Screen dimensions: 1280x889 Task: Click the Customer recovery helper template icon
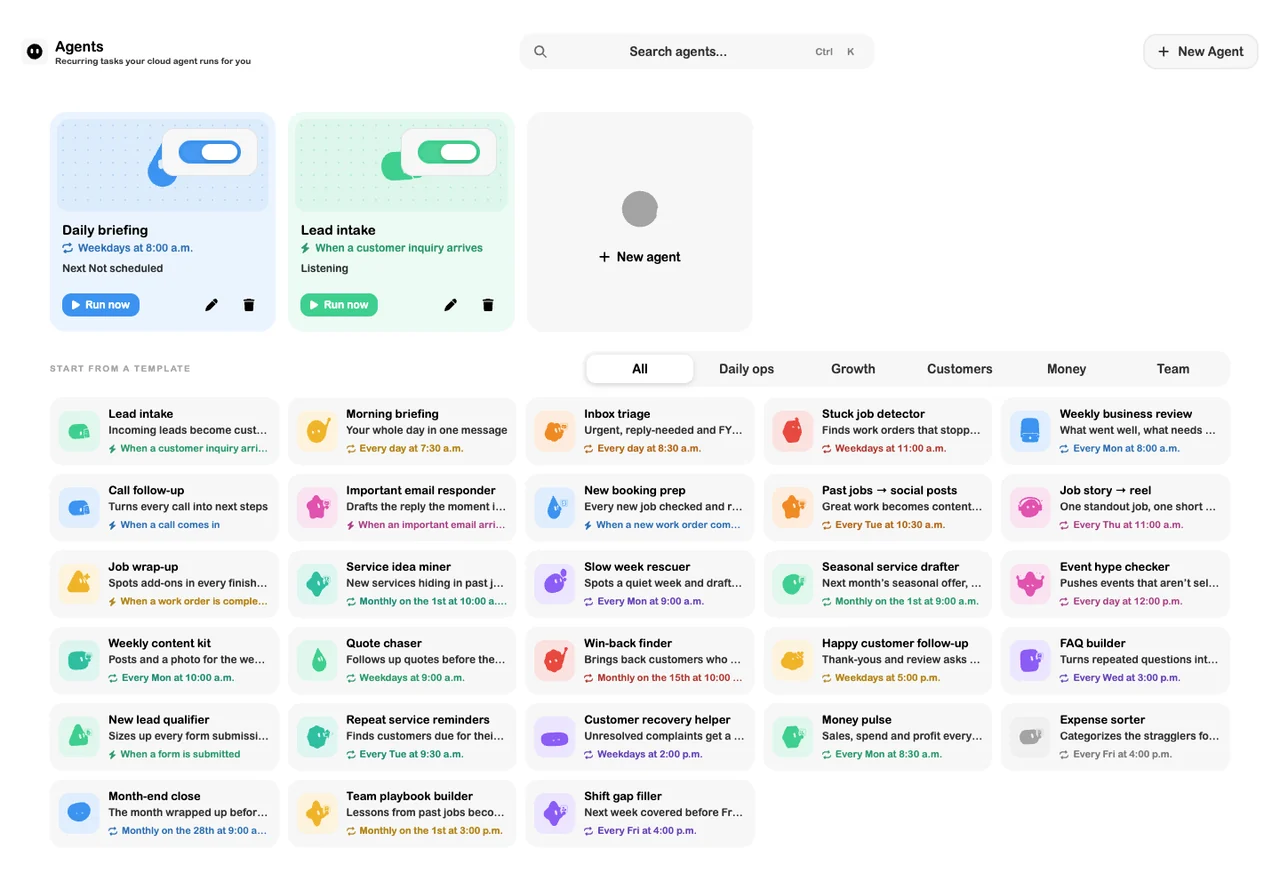pos(555,737)
